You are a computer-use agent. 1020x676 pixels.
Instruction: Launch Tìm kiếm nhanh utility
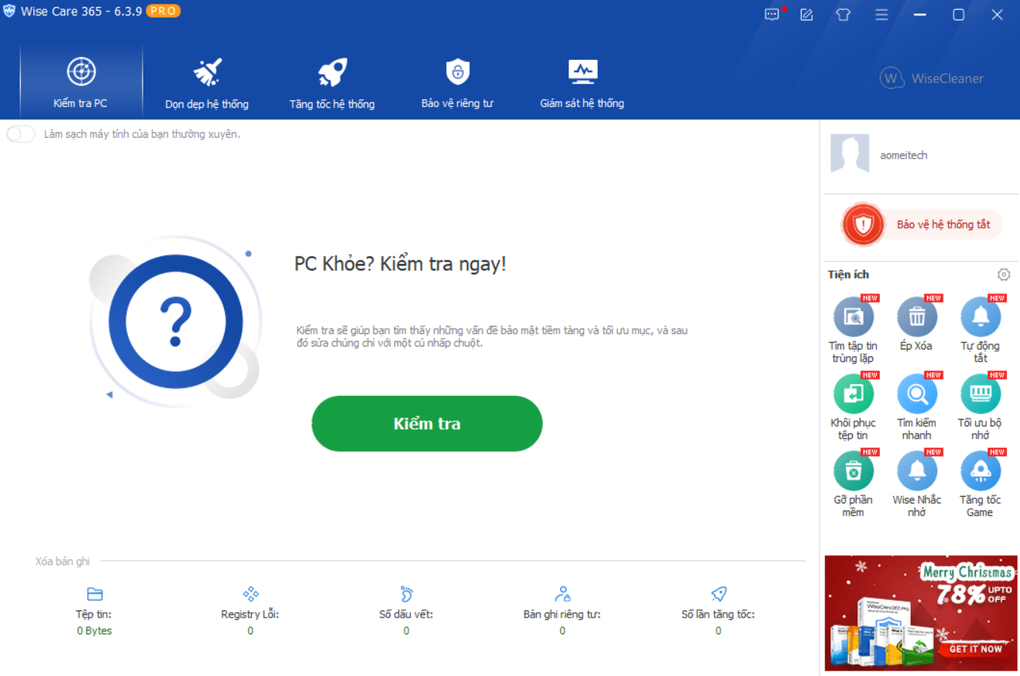point(917,406)
